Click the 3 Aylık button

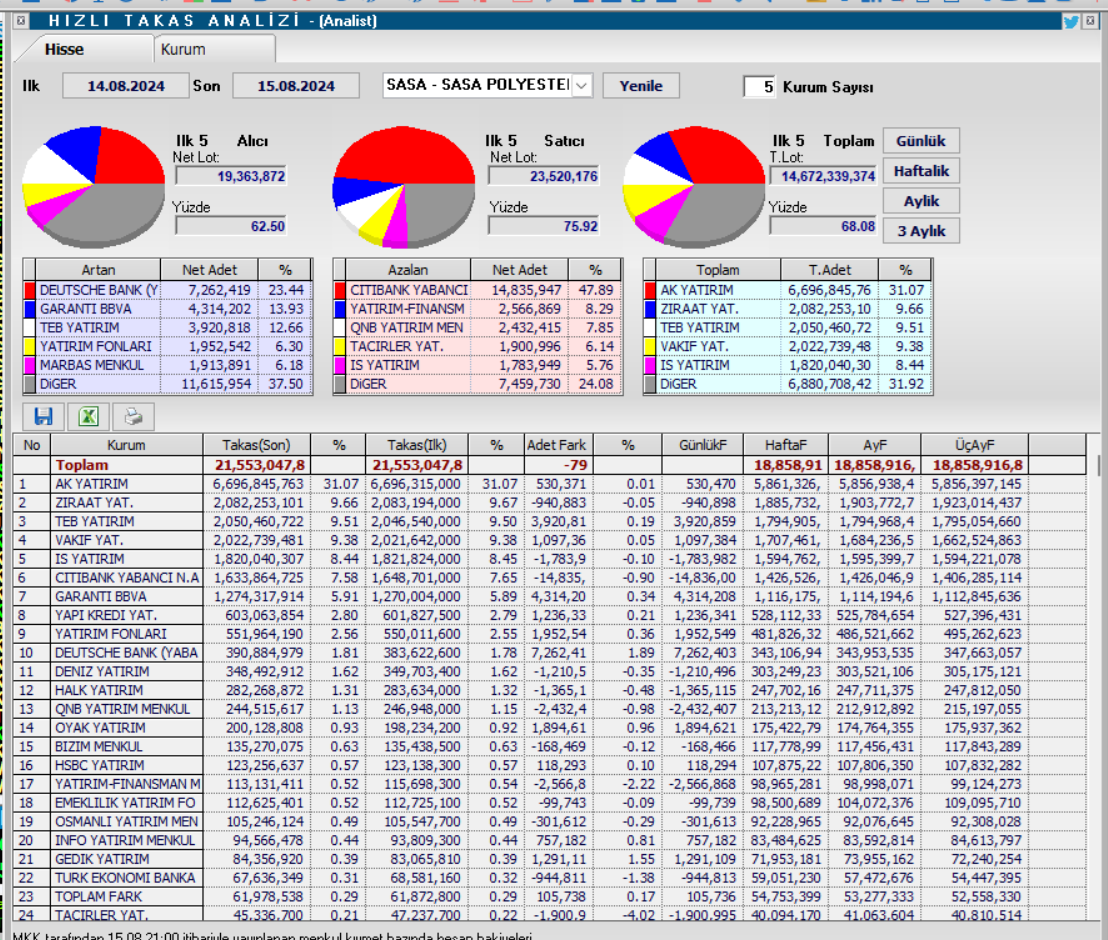pos(920,231)
